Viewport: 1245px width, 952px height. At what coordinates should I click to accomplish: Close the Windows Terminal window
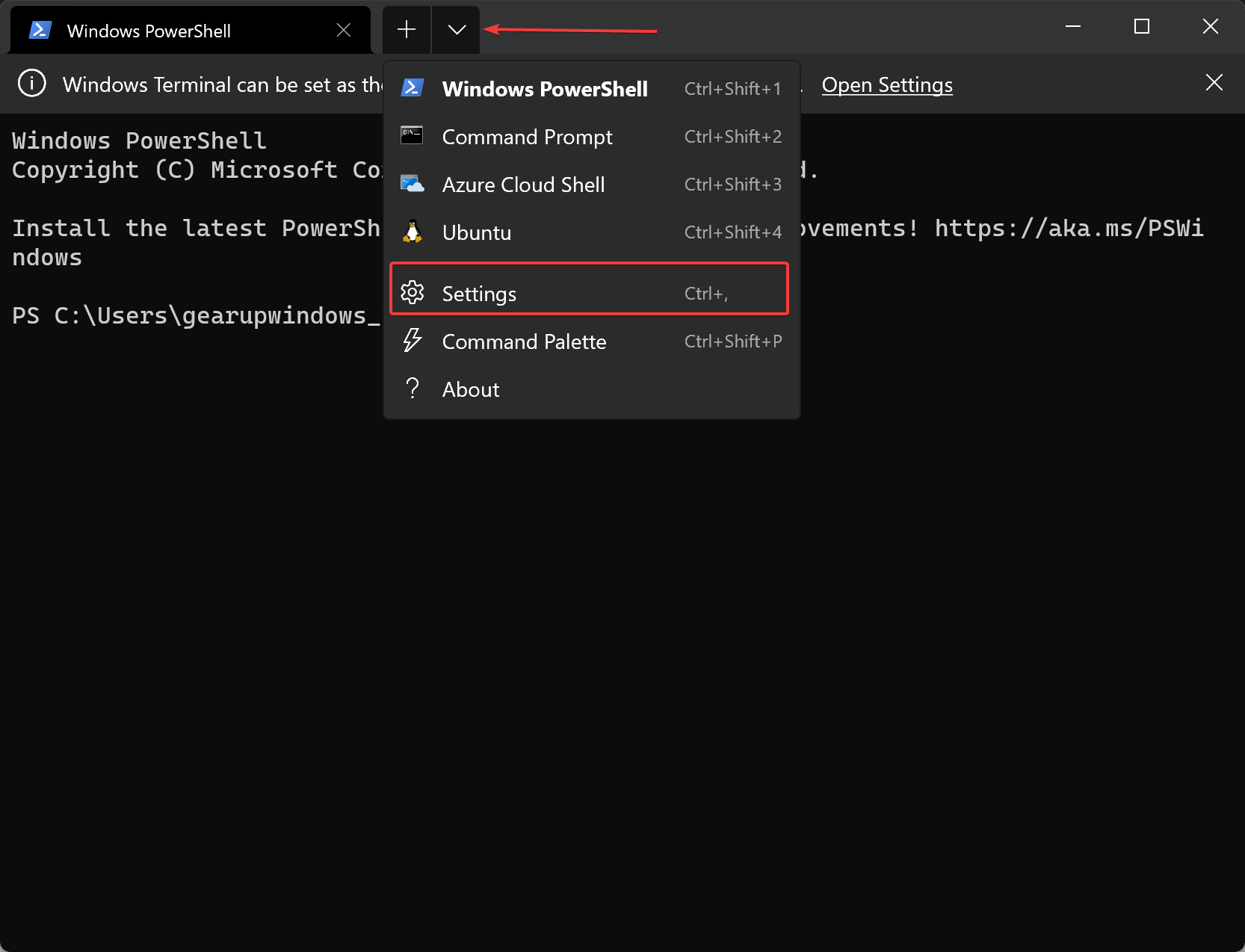click(x=1211, y=27)
